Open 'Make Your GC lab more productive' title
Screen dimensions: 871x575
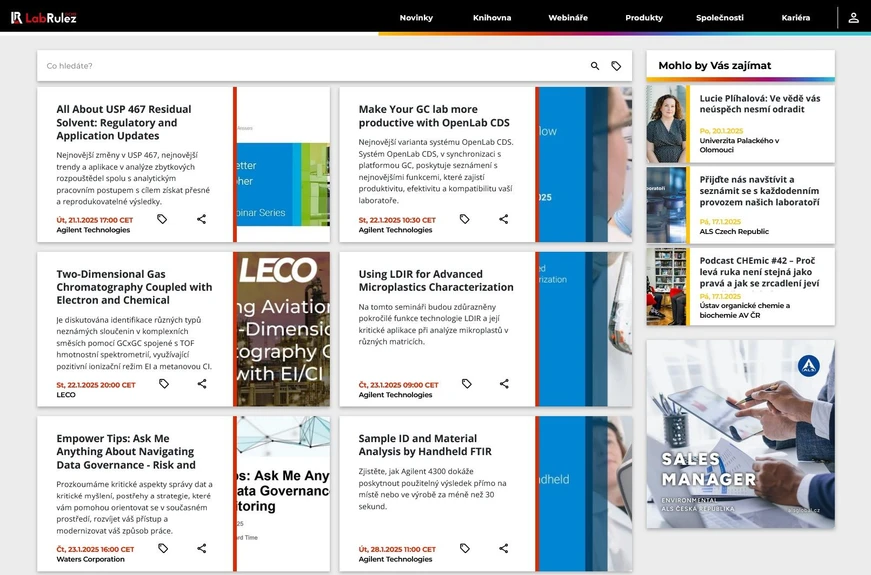tap(434, 116)
